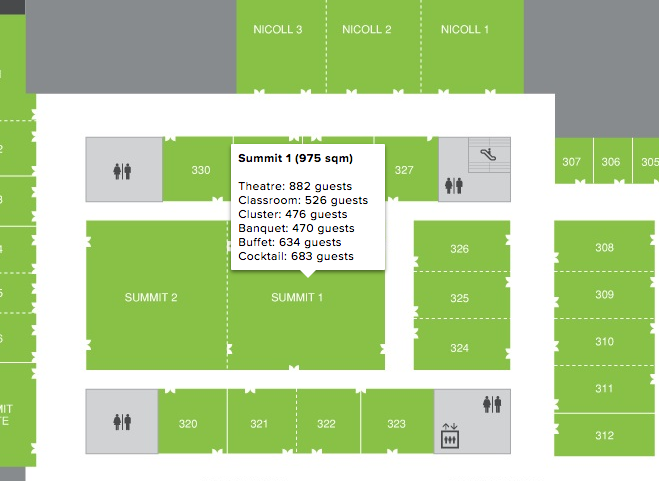Click 'Buffet: 634 guests' in tooltip
659x481 pixels.
[x=290, y=242]
